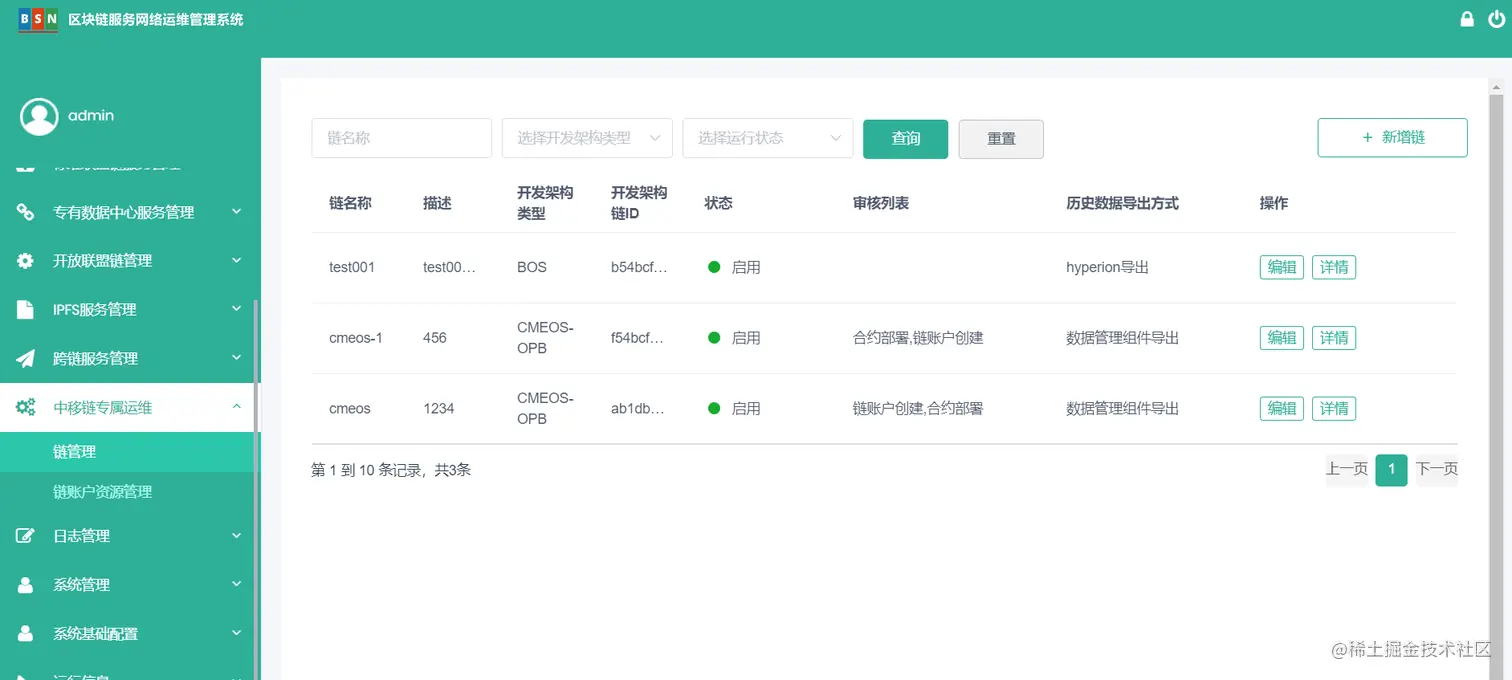
Task: Collapse 中移链专属运维 chevron
Action: pos(237,406)
